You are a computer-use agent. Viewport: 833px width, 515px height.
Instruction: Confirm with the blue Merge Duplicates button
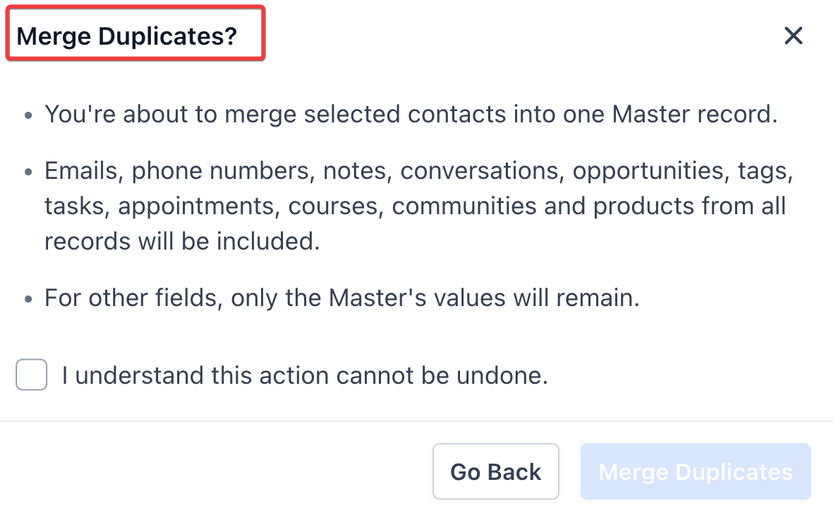pos(695,472)
